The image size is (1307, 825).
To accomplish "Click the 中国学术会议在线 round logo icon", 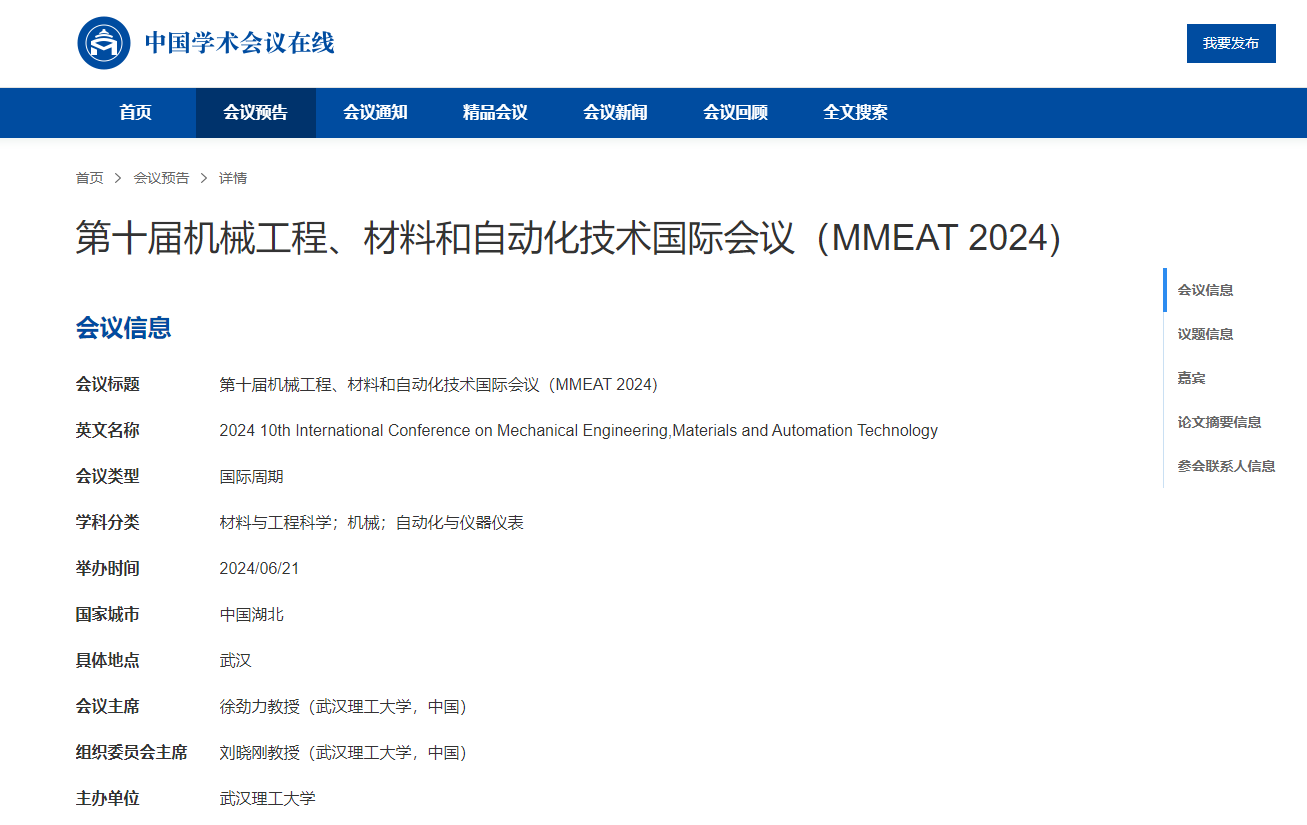I will click(104, 43).
